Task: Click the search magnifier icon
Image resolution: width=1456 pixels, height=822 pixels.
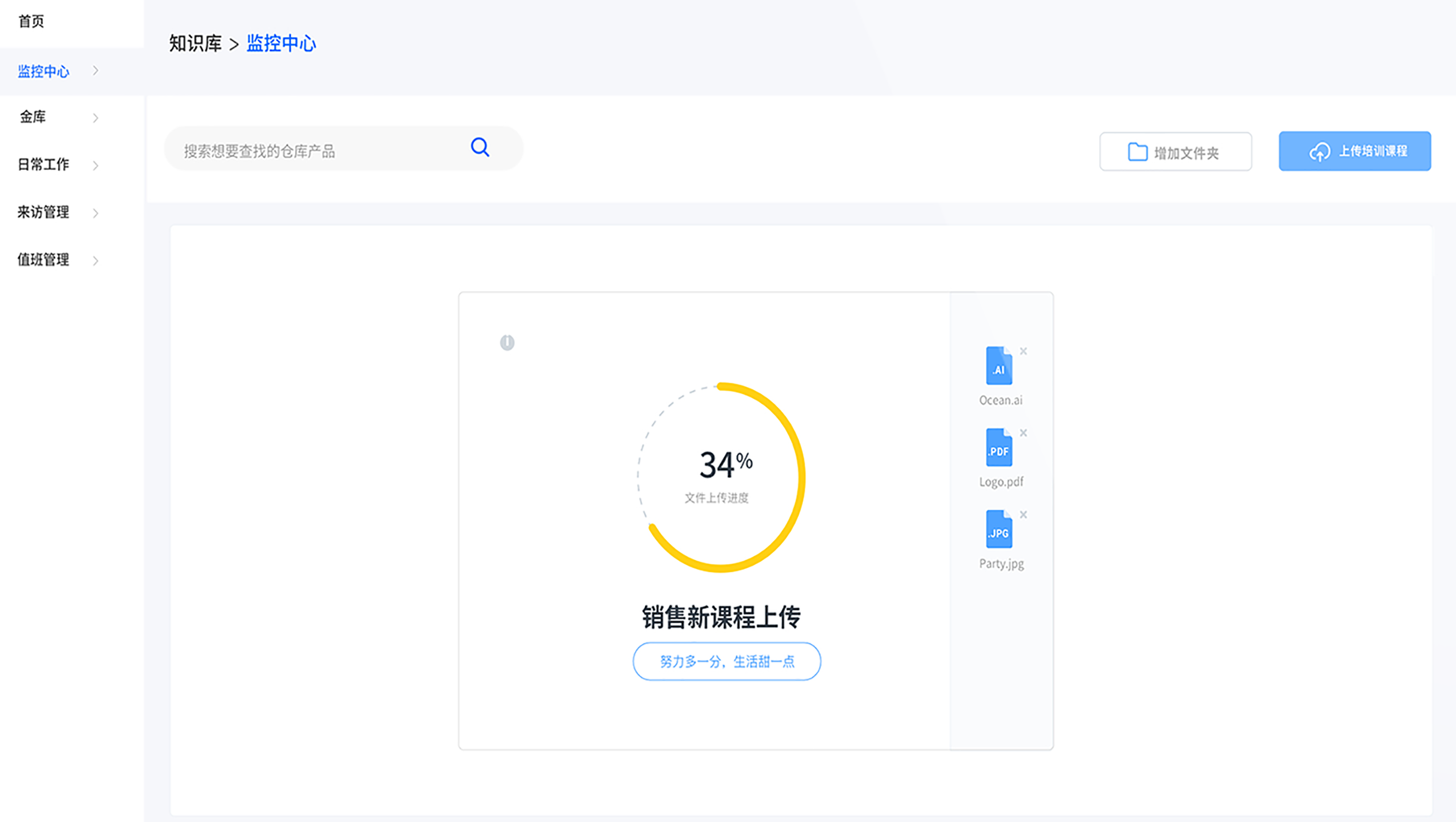Action: click(480, 148)
